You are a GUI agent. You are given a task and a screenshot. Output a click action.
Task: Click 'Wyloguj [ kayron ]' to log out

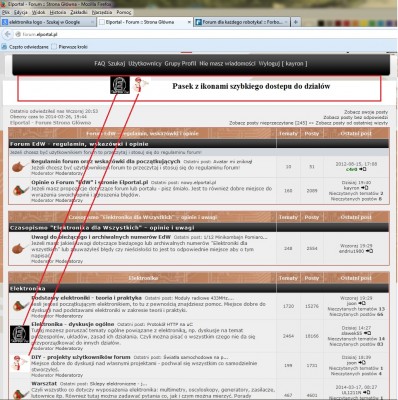coord(283,63)
